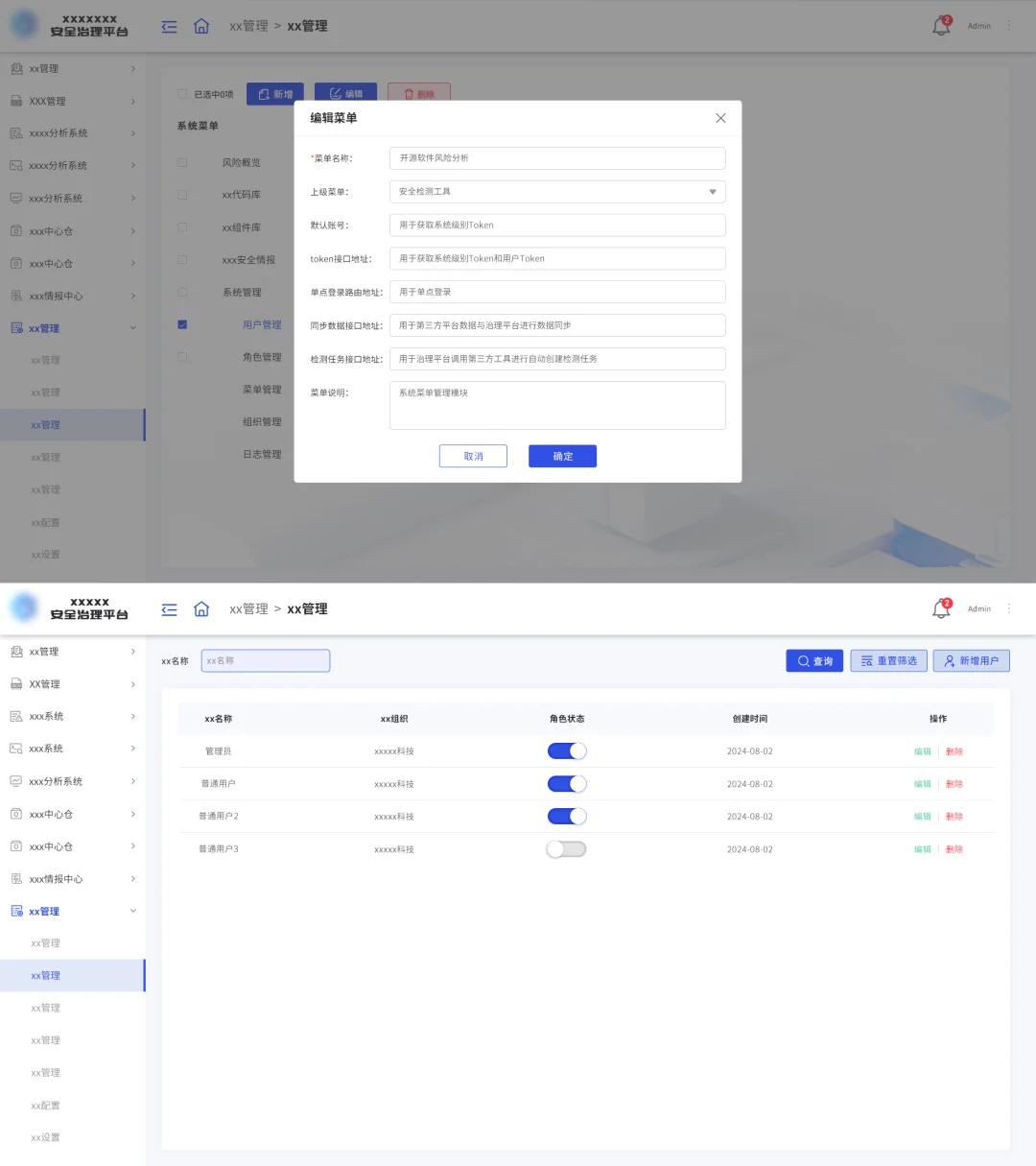This screenshot has width=1036, height=1166.
Task: Click the 编辑 link for 普通用户2 row
Action: pos(921,816)
